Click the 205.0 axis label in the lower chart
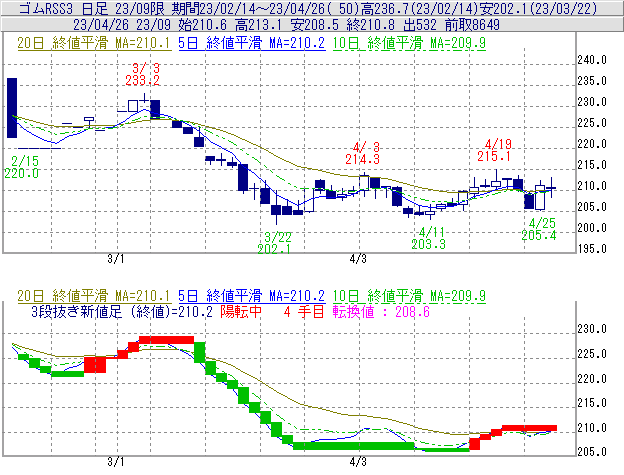Viewport: 624px width, 475px height. pyautogui.click(x=592, y=452)
